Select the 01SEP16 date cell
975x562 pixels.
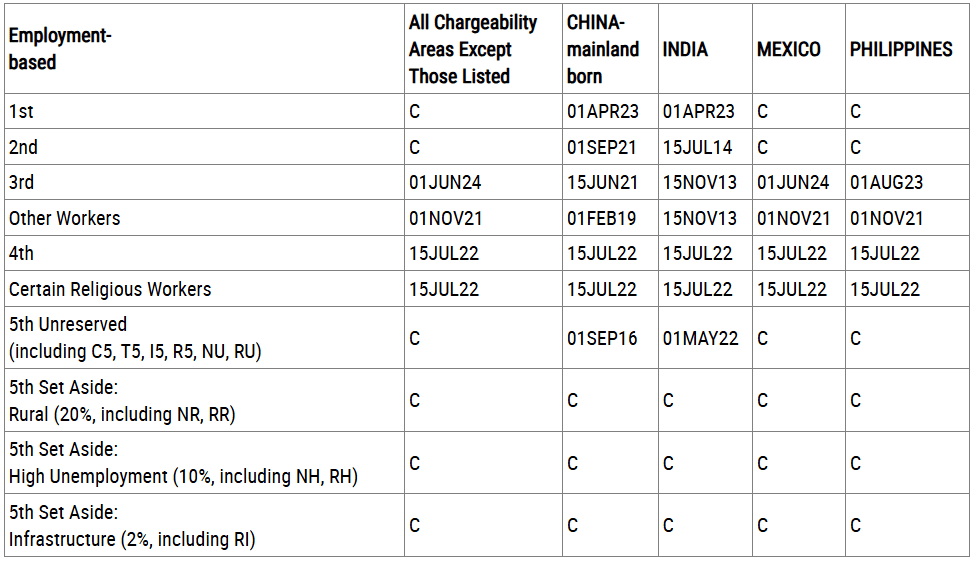(x=602, y=338)
